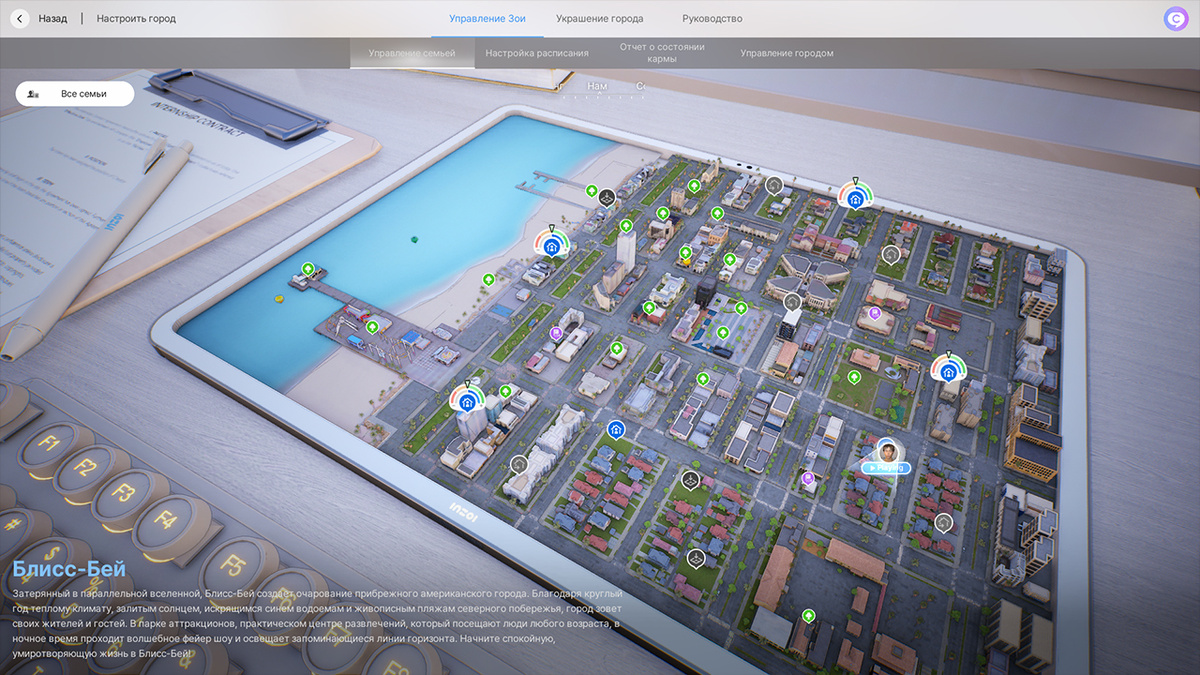Select gray house marker left of top-edge family gauge
1200x675 pixels.
(774, 185)
